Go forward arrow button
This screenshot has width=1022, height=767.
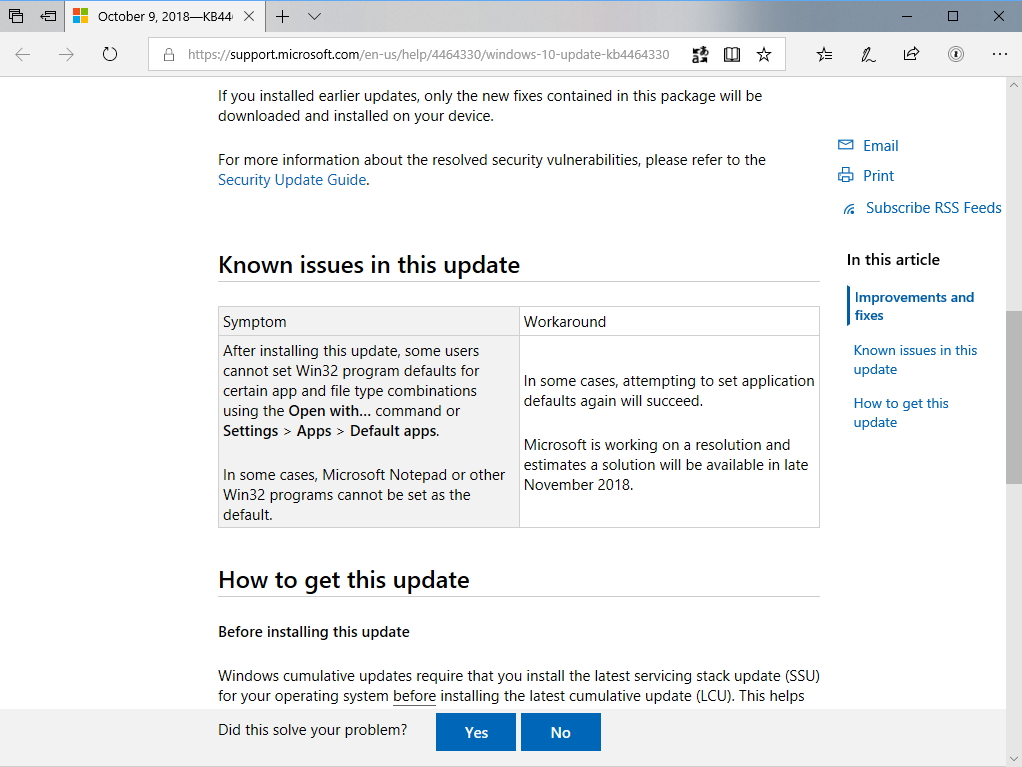(x=66, y=54)
